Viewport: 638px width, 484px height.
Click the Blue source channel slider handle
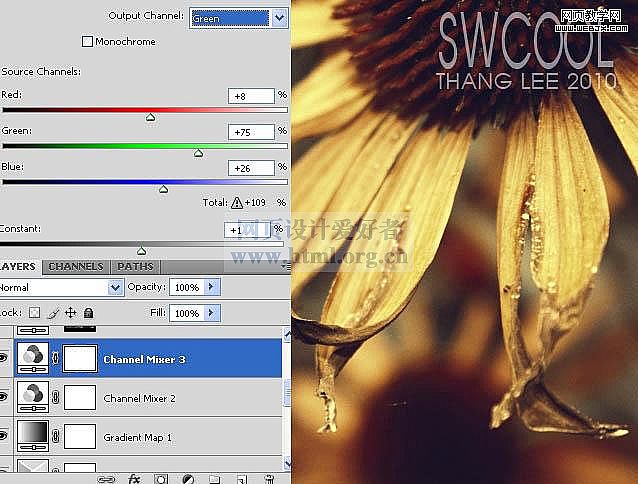click(164, 189)
